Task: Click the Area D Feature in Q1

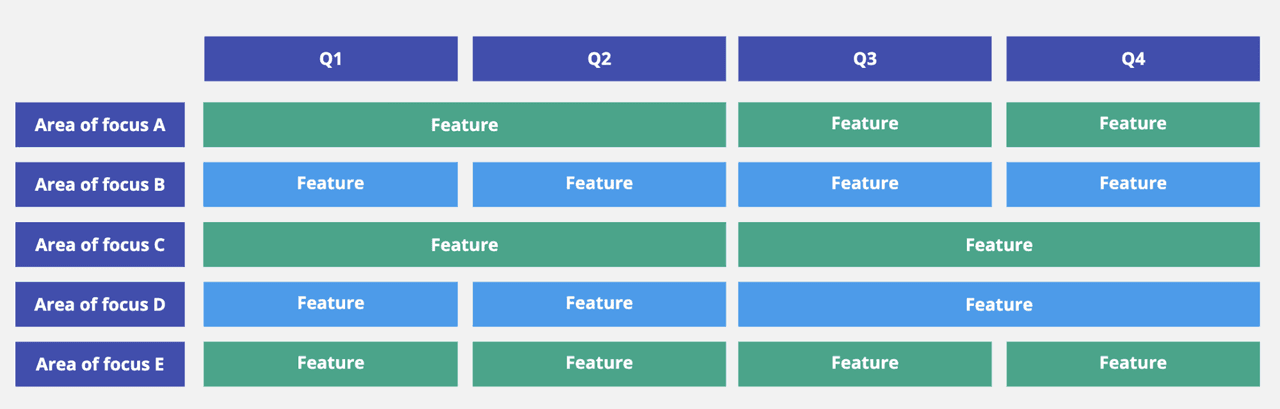Action: pos(331,304)
